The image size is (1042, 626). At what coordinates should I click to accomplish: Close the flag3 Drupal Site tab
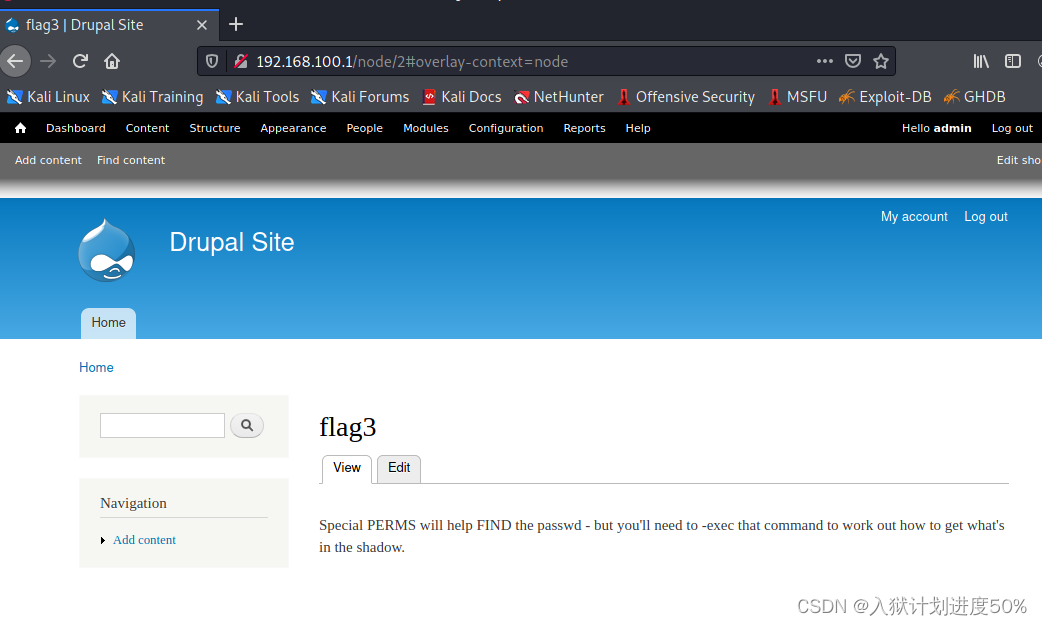pyautogui.click(x=202, y=25)
